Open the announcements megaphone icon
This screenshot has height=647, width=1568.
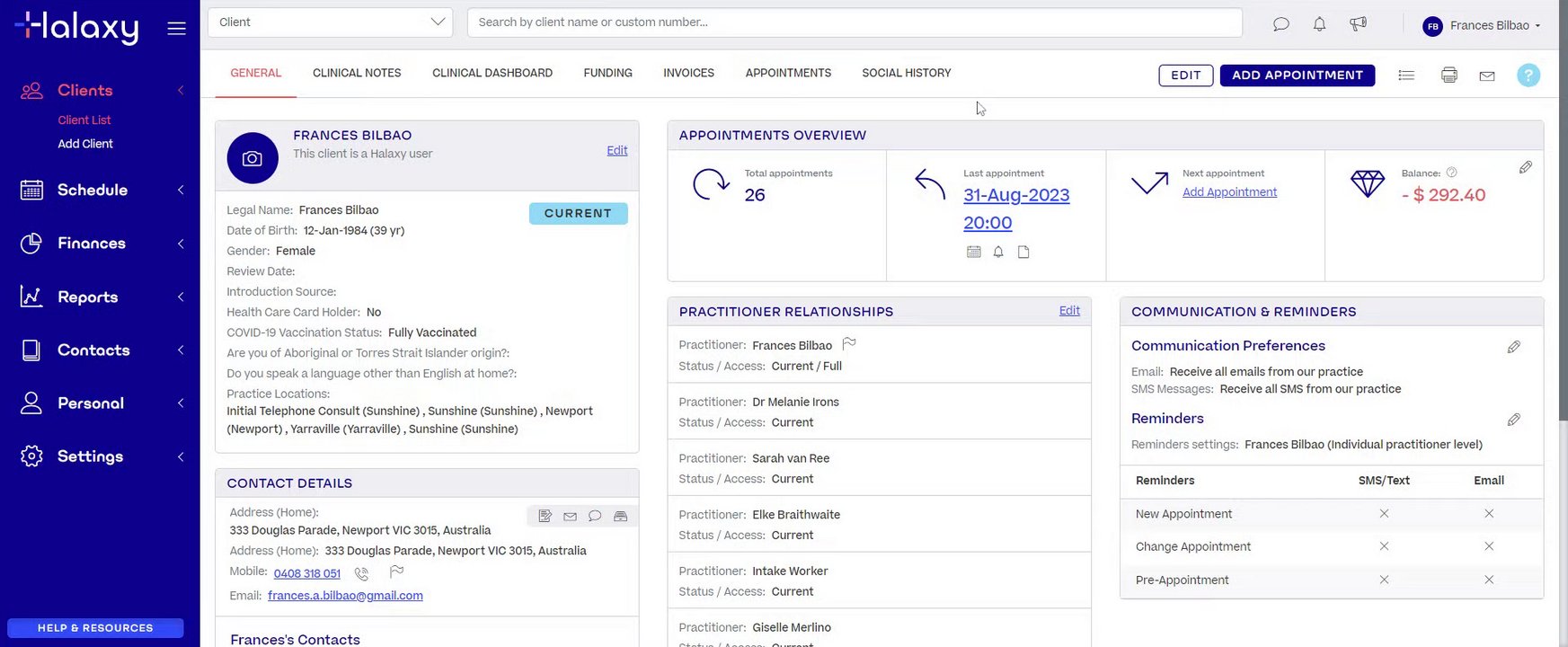click(x=1358, y=24)
